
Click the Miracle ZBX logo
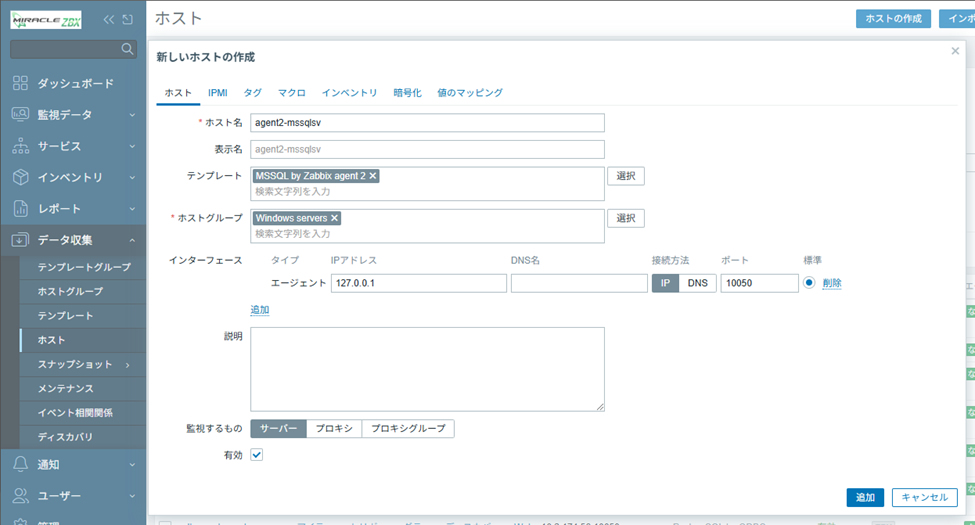point(46,19)
